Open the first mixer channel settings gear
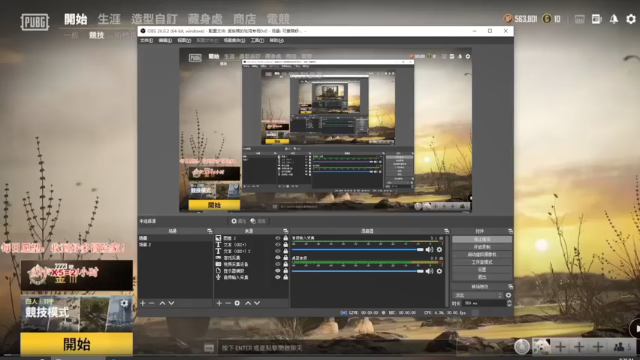 tap(439, 249)
